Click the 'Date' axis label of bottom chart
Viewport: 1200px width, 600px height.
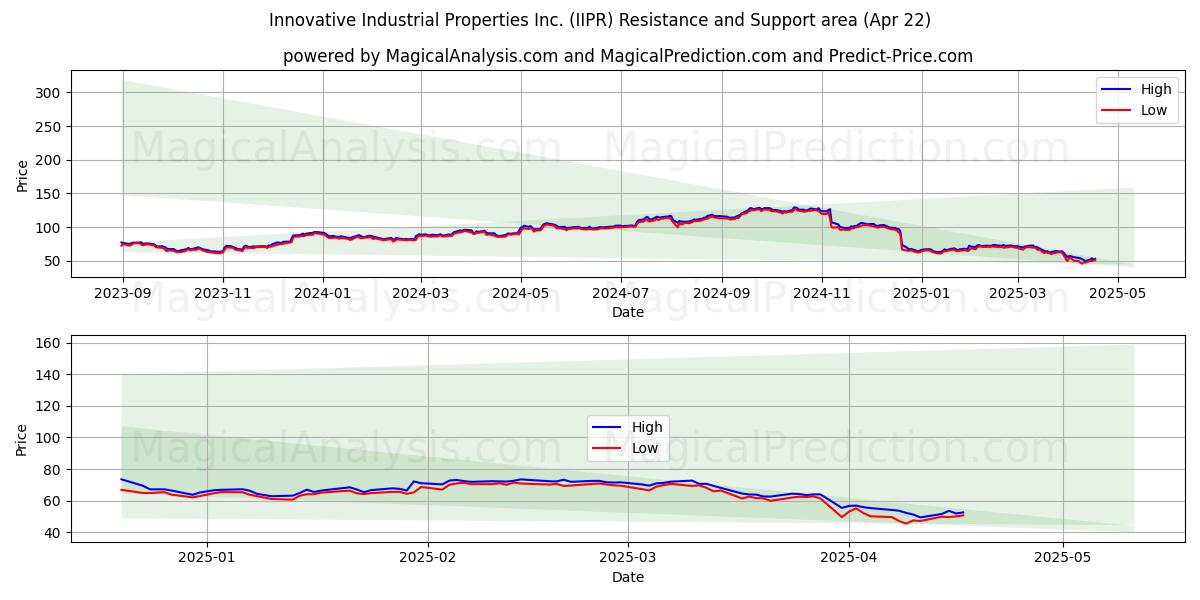628,577
